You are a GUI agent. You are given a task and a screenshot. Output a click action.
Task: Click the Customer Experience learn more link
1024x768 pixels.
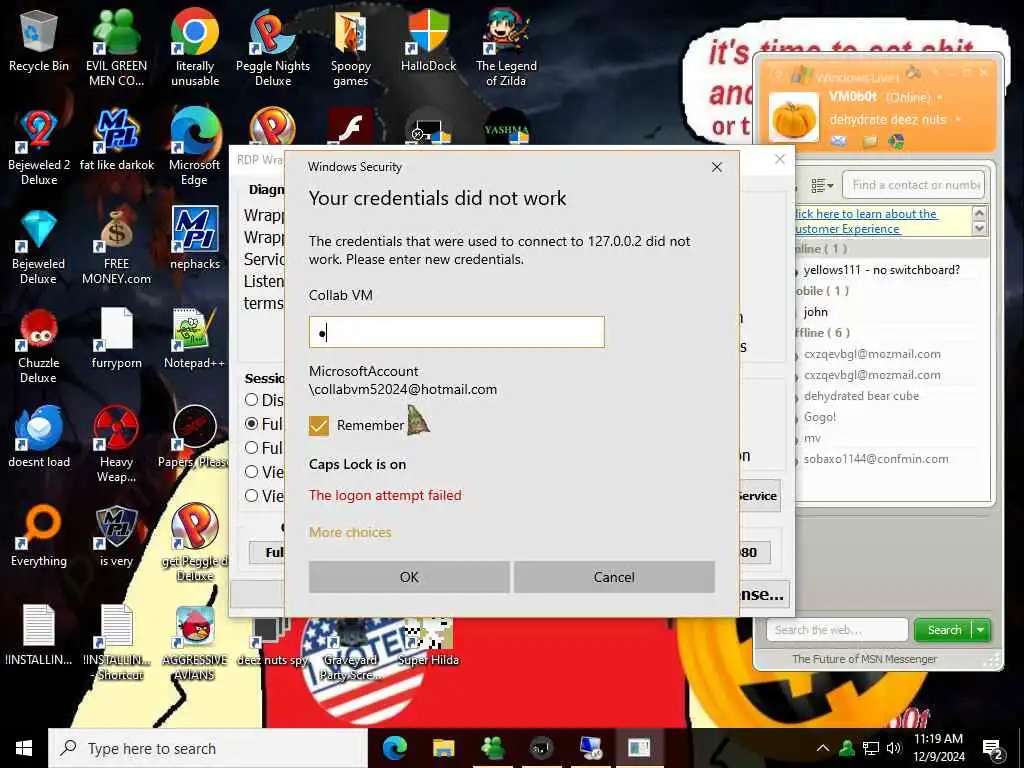(865, 221)
